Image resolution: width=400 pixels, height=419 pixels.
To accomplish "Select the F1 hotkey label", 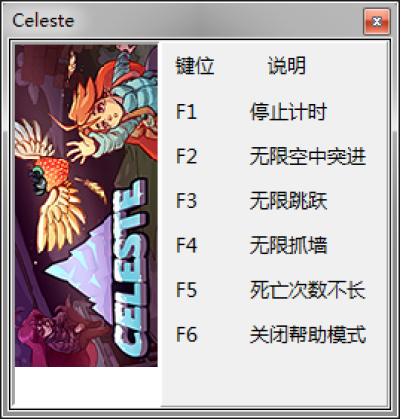I will [x=186, y=112].
